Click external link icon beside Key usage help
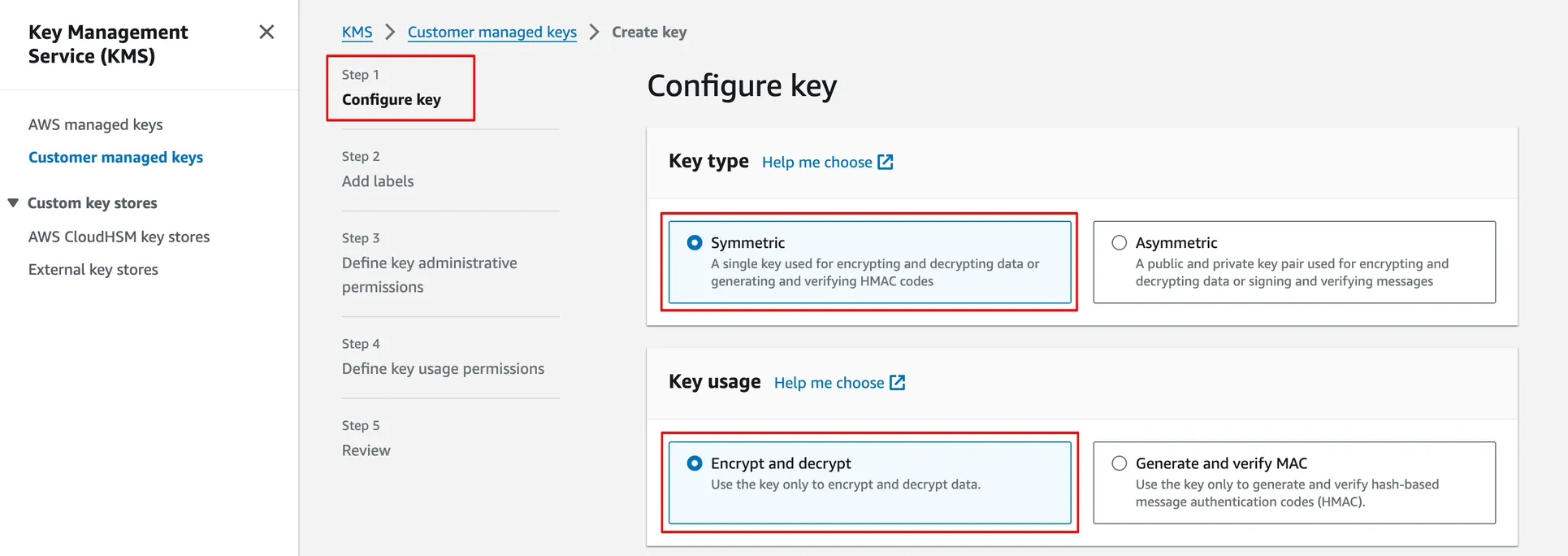 (x=897, y=382)
